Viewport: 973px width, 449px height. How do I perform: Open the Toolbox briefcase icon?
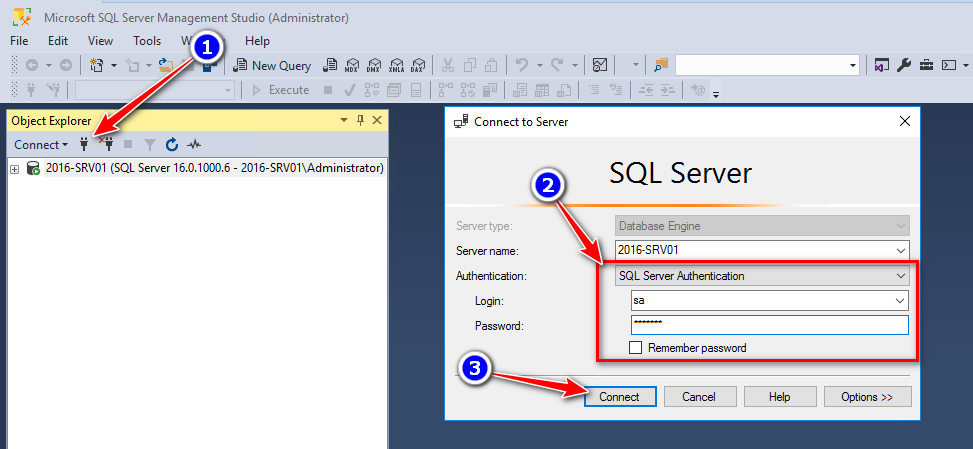click(x=926, y=64)
